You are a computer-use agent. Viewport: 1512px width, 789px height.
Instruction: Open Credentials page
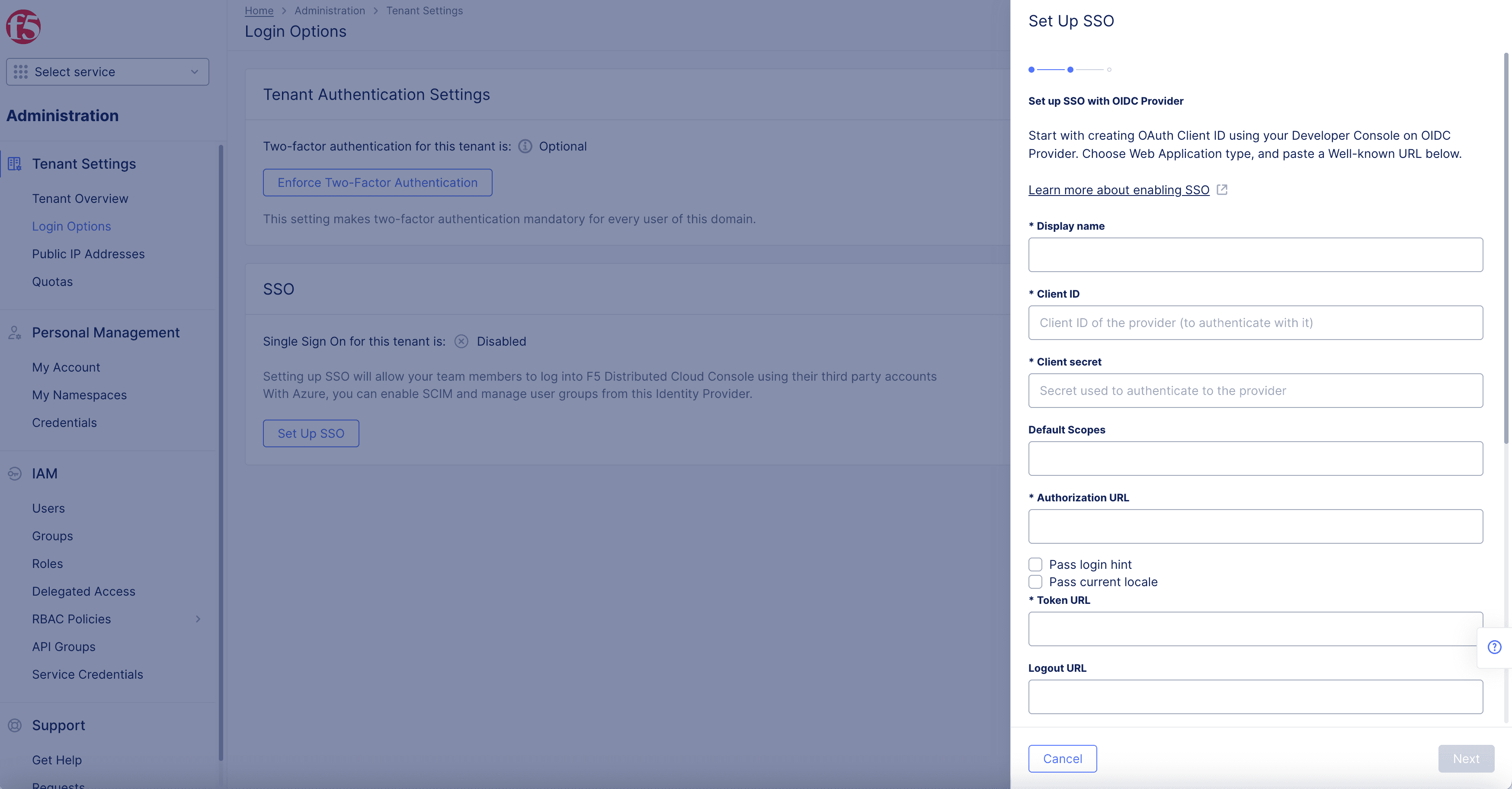tap(64, 422)
